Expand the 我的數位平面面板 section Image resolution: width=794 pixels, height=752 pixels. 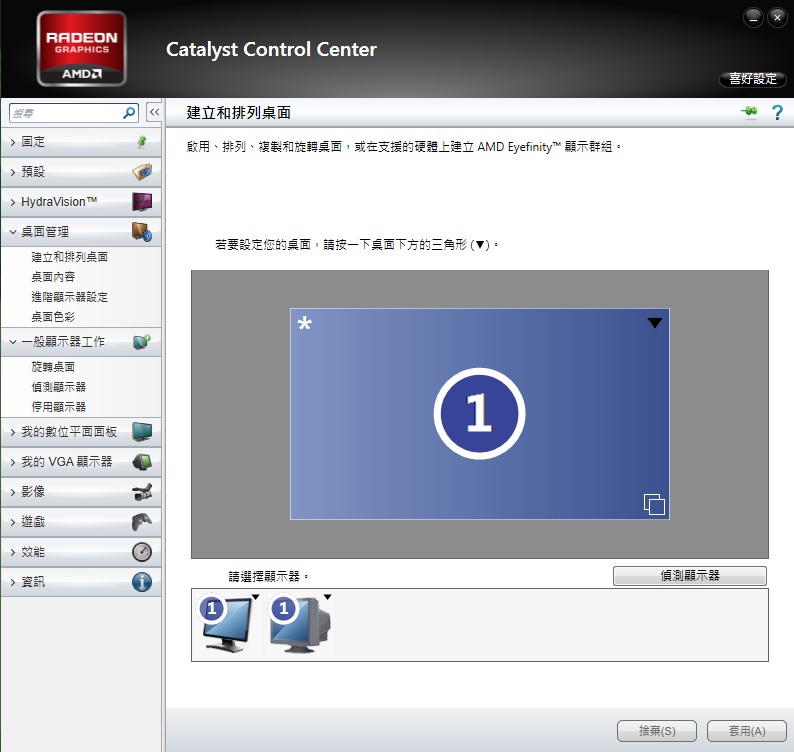point(81,431)
